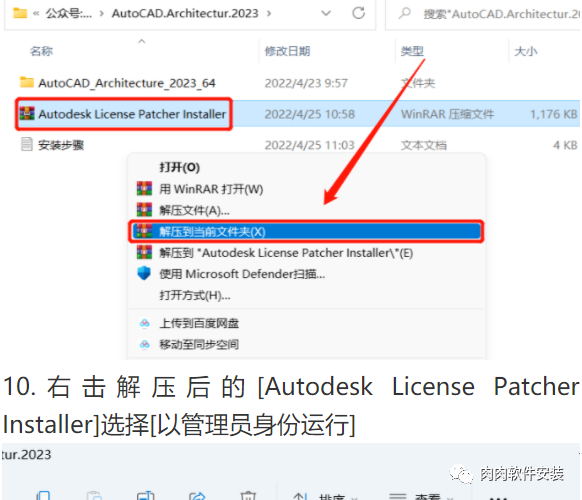Viewport: 582px width, 500px height.
Task: Click the 4 KB size cell
Action: (x=565, y=145)
